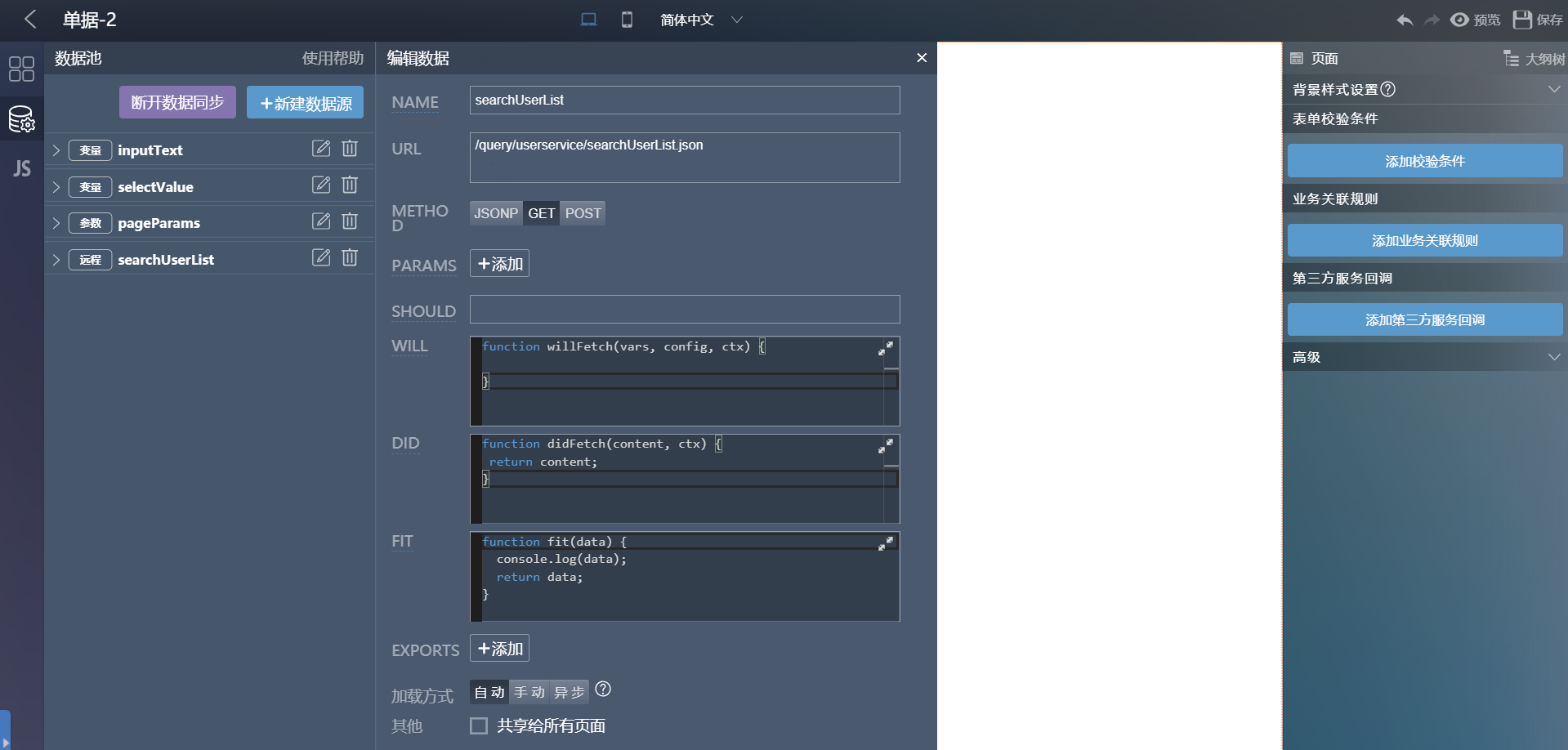Delete the searchUserList data source
This screenshot has width=1568, height=750.
point(350,257)
